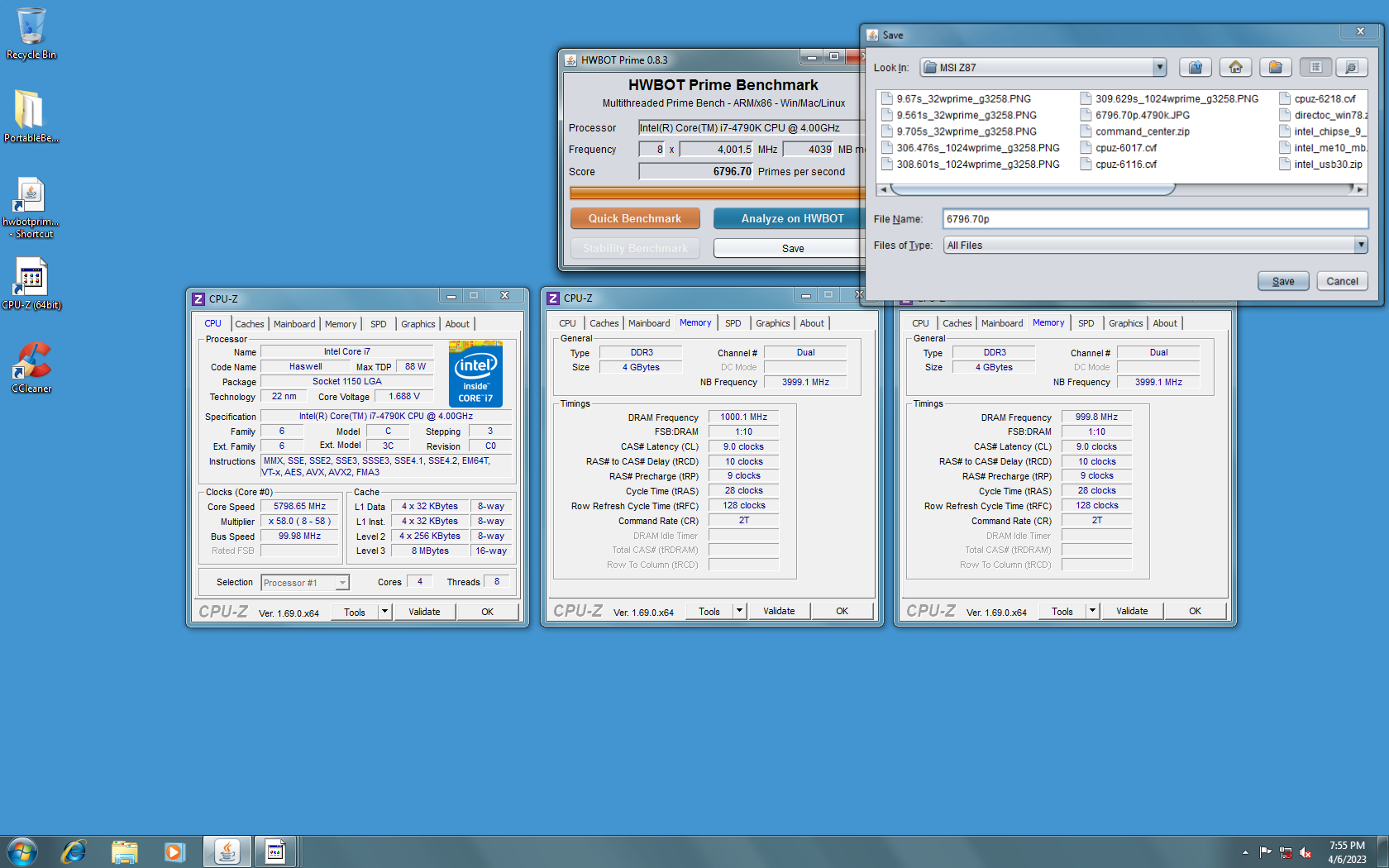Viewport: 1389px width, 868px height.
Task: Click the orange benchmark progress bar
Action: pos(717,193)
